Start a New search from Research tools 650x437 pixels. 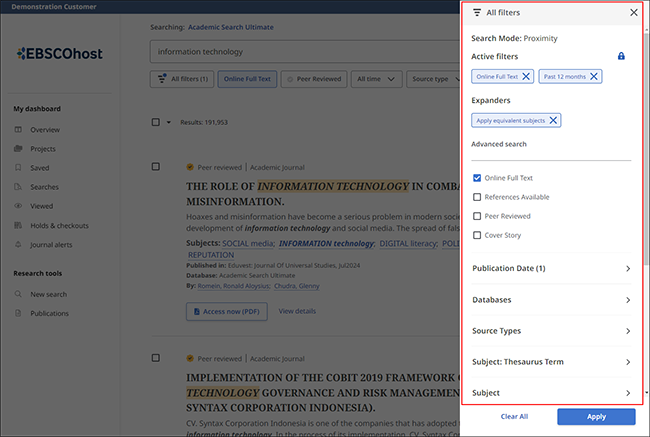coord(48,294)
